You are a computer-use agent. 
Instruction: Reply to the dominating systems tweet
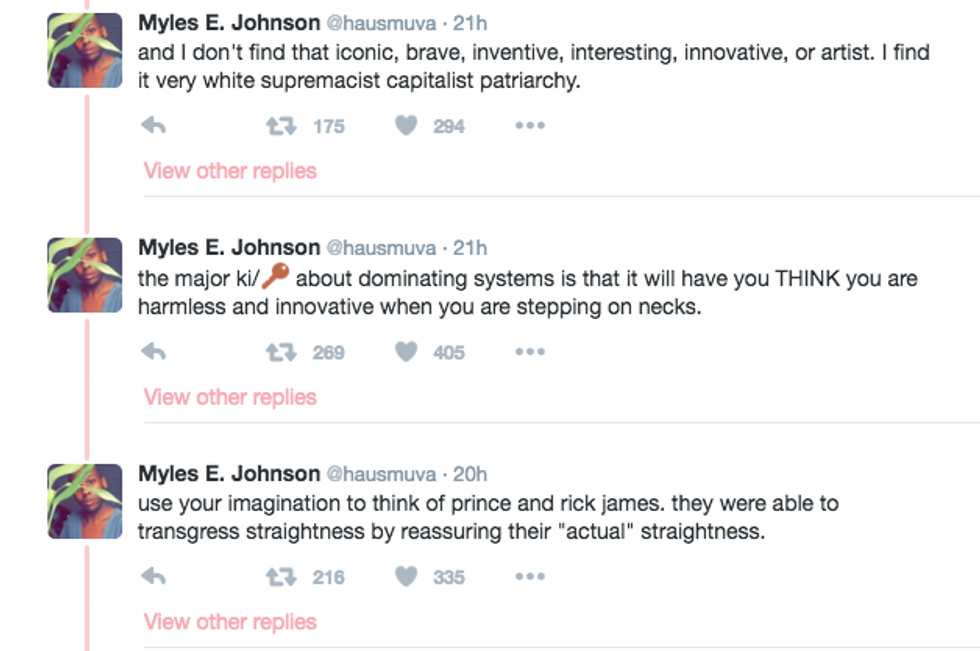tap(153, 352)
